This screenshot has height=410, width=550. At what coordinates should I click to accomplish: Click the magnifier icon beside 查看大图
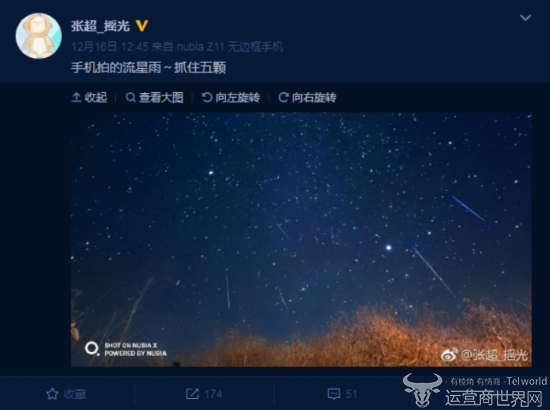[130, 97]
